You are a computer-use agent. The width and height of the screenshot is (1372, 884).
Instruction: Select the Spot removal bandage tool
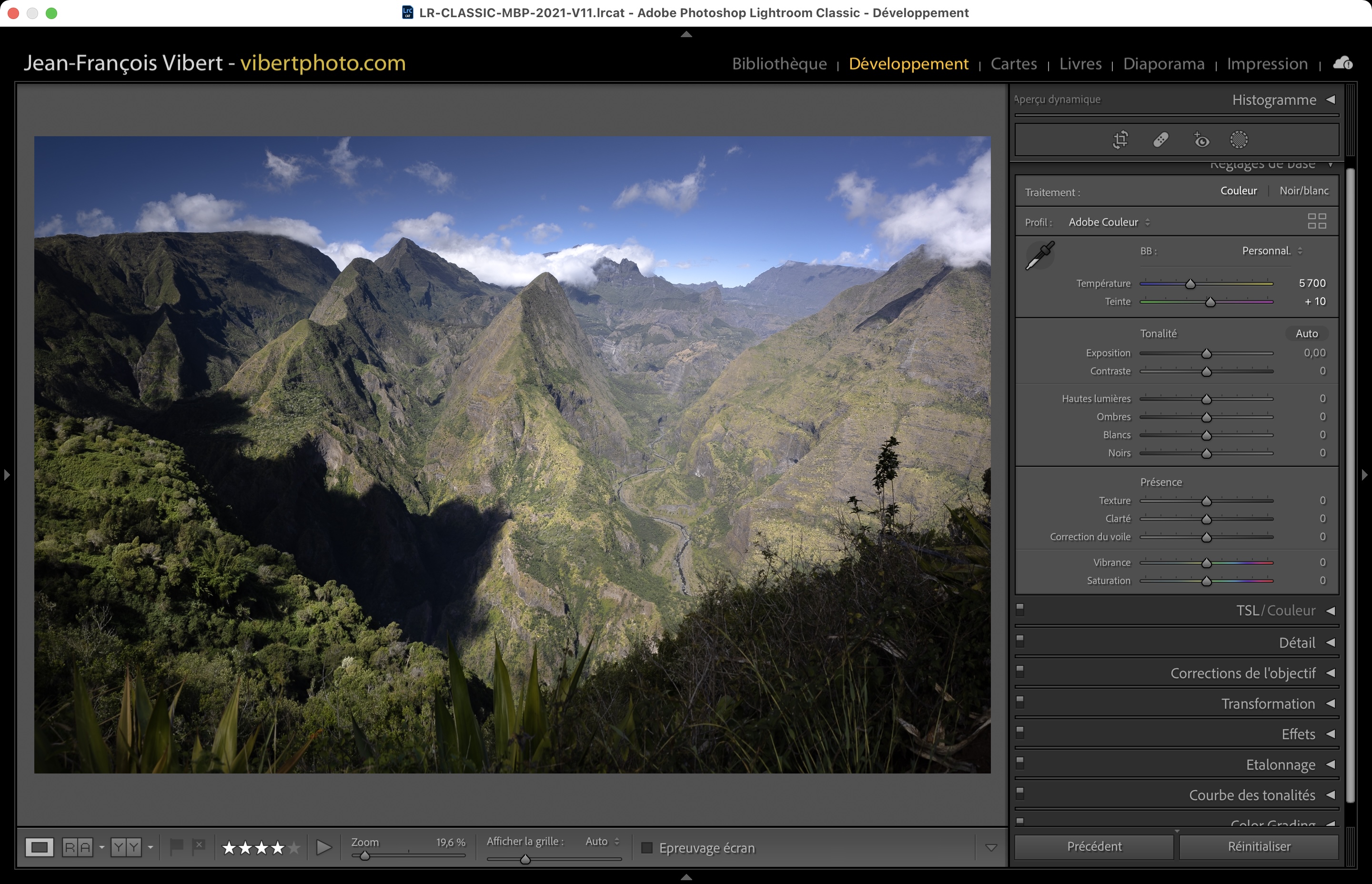pos(1160,140)
